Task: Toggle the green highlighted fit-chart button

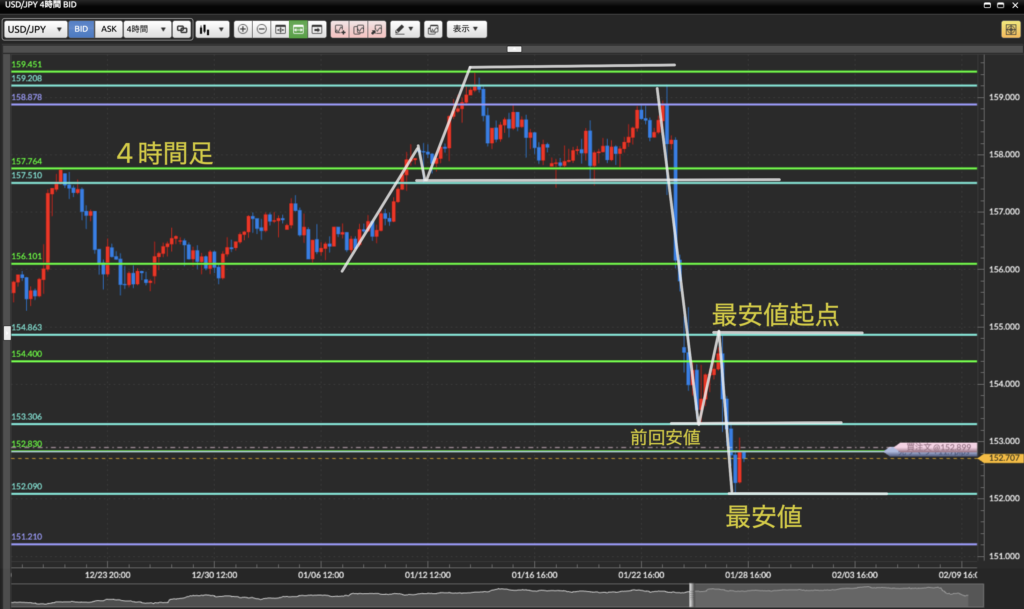Action: pyautogui.click(x=298, y=30)
